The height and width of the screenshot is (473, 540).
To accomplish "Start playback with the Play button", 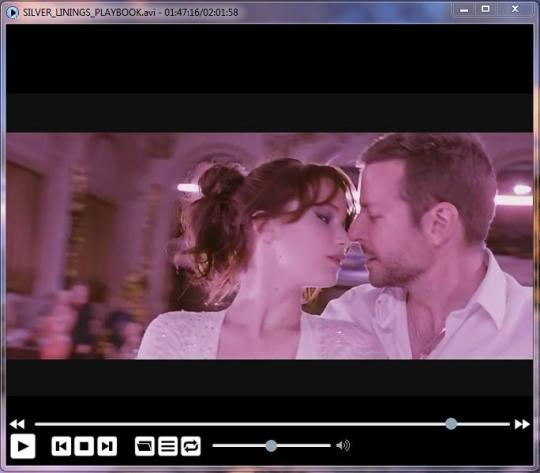I will coord(23,446).
